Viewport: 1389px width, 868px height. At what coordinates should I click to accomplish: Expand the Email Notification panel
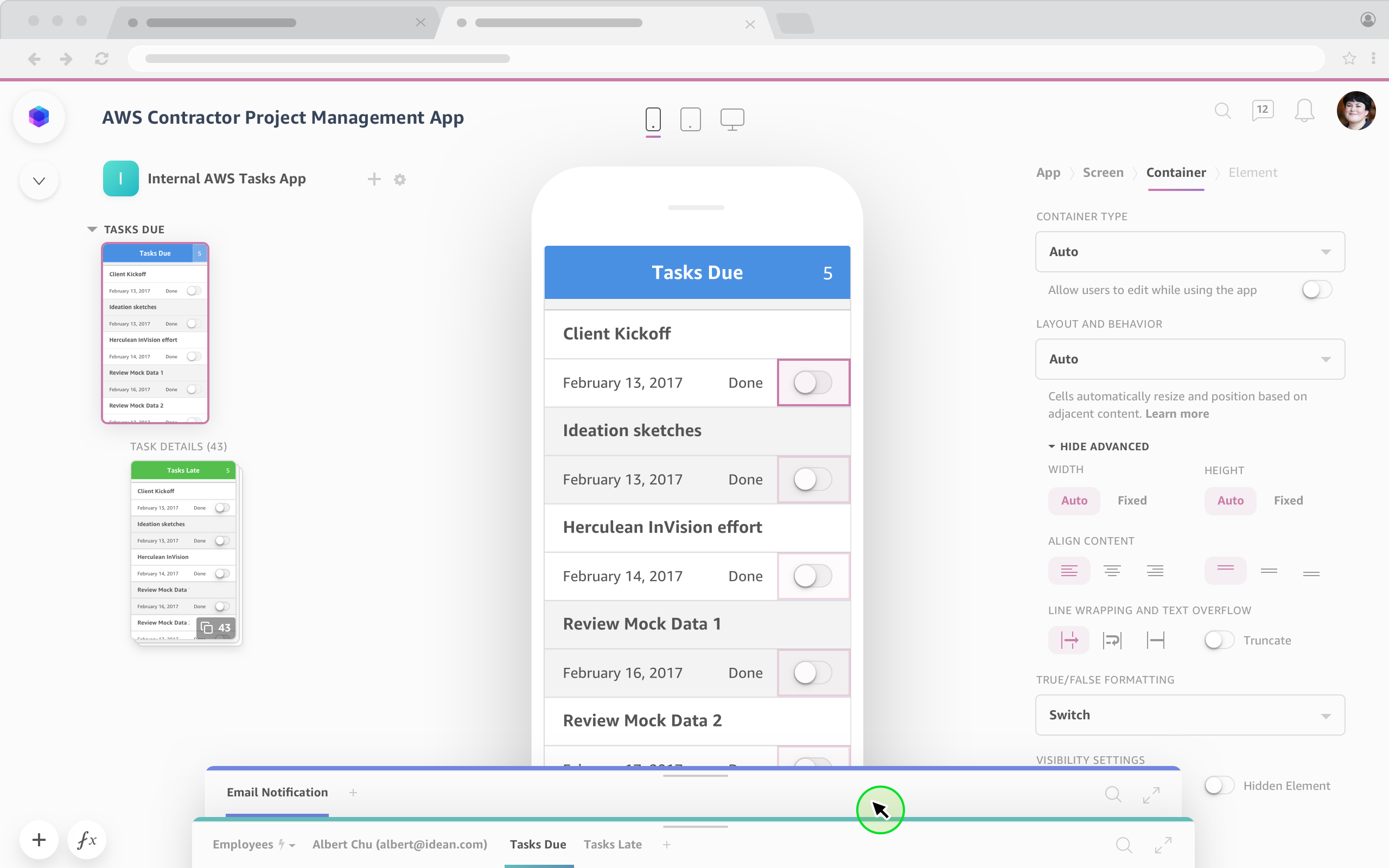[1151, 795]
